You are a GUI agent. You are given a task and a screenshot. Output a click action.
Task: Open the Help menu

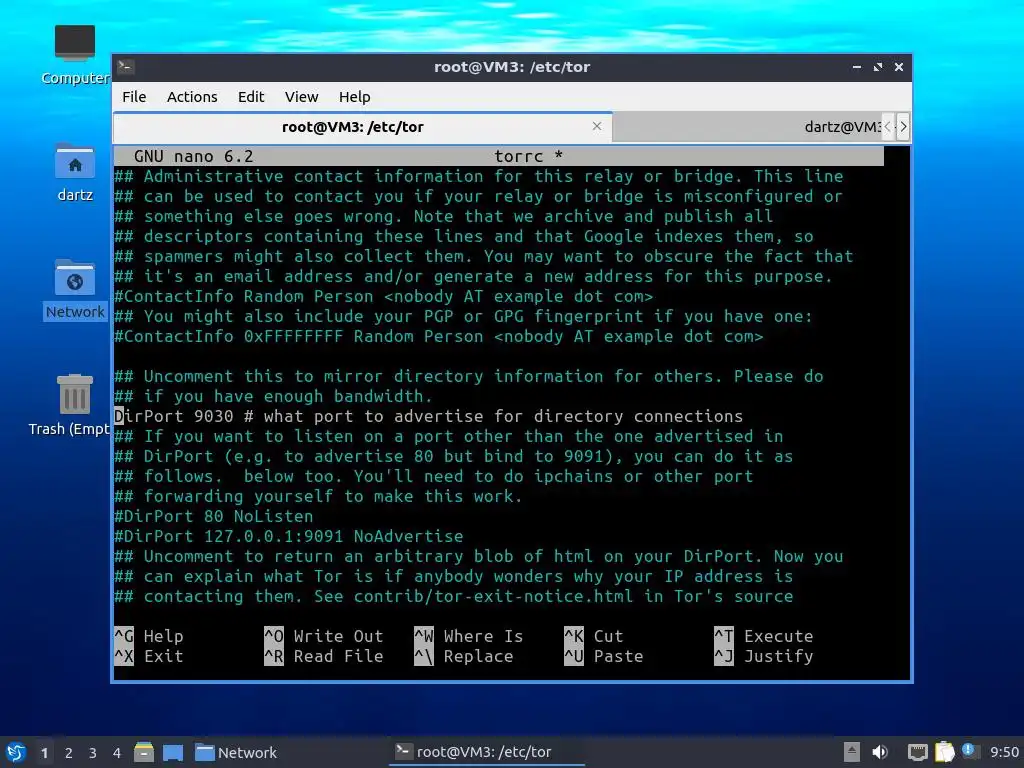click(x=355, y=97)
